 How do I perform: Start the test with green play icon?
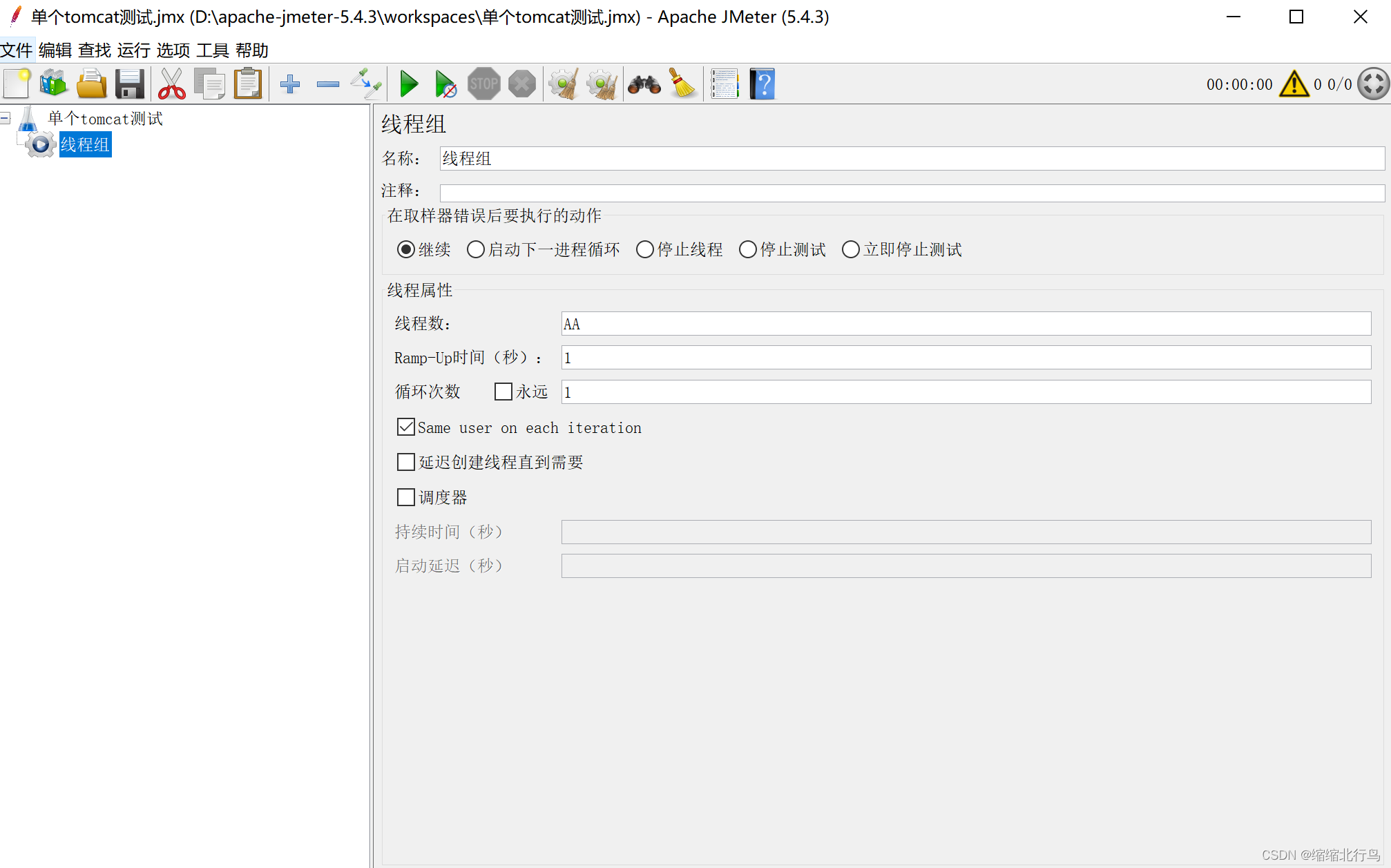point(409,84)
